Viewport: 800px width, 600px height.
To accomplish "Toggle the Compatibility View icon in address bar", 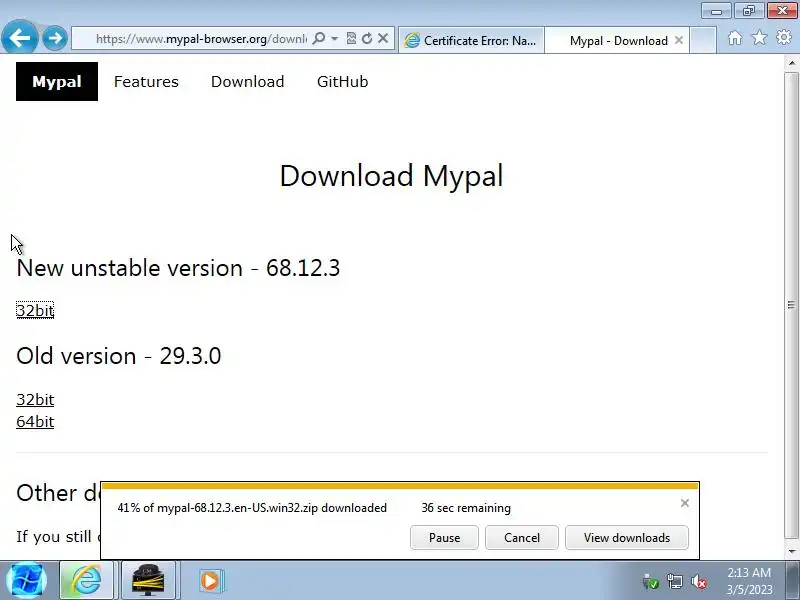I will 351,39.
